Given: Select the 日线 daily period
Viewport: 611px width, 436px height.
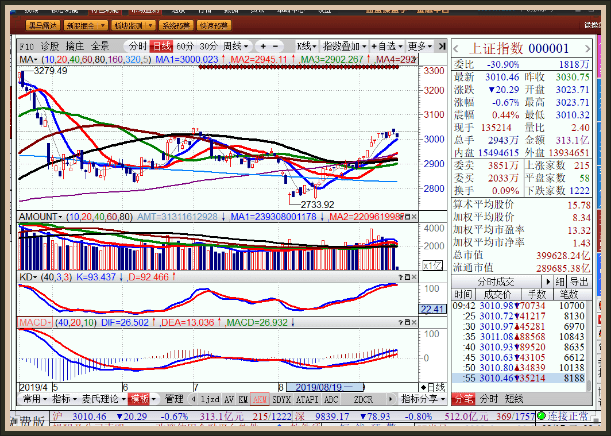Looking at the screenshot, I should pyautogui.click(x=162, y=46).
